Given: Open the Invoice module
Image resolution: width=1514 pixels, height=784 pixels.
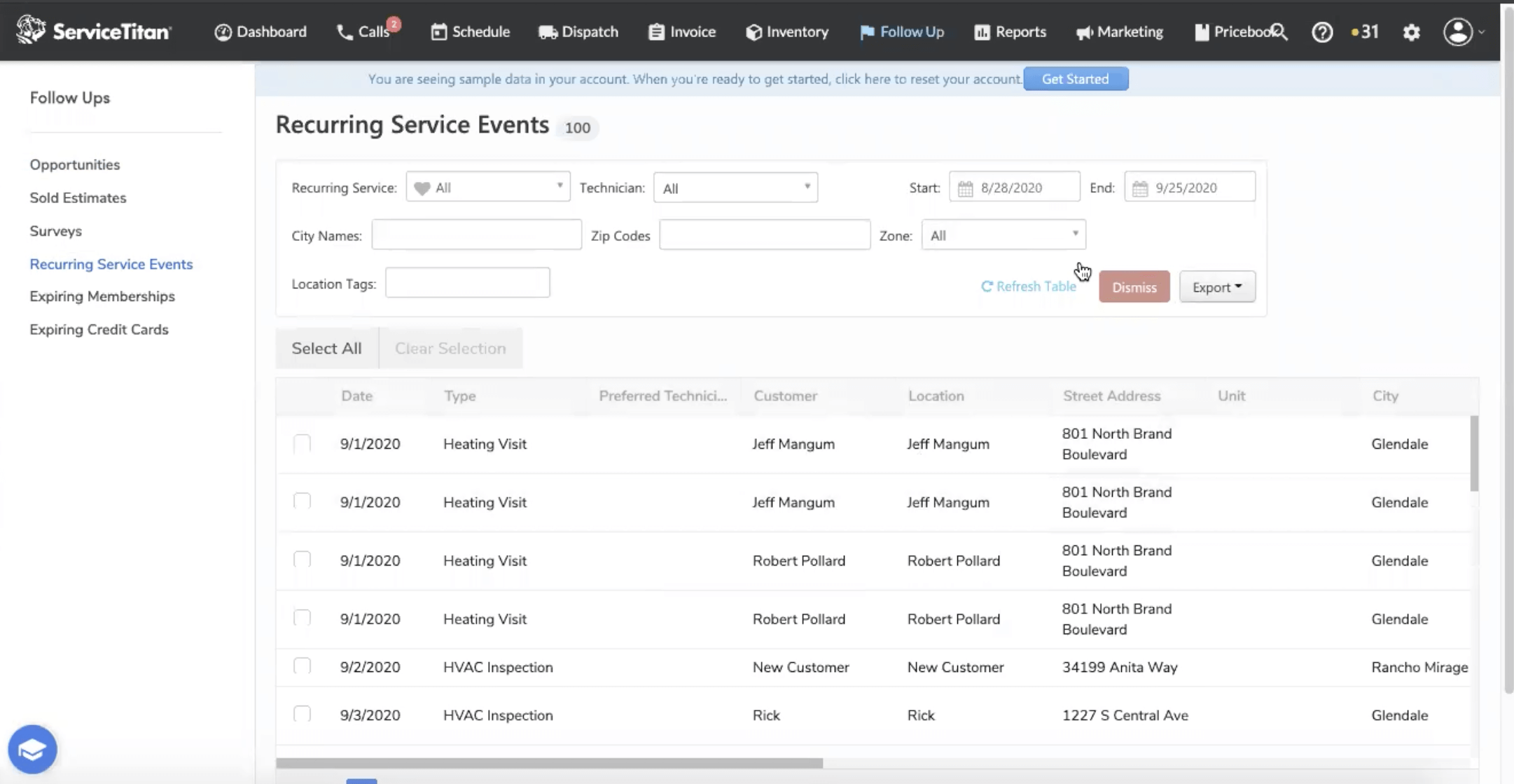Looking at the screenshot, I should (681, 31).
